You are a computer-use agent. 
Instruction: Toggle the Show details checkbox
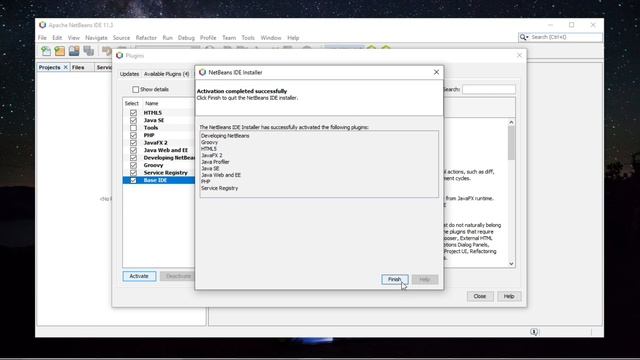(136, 89)
